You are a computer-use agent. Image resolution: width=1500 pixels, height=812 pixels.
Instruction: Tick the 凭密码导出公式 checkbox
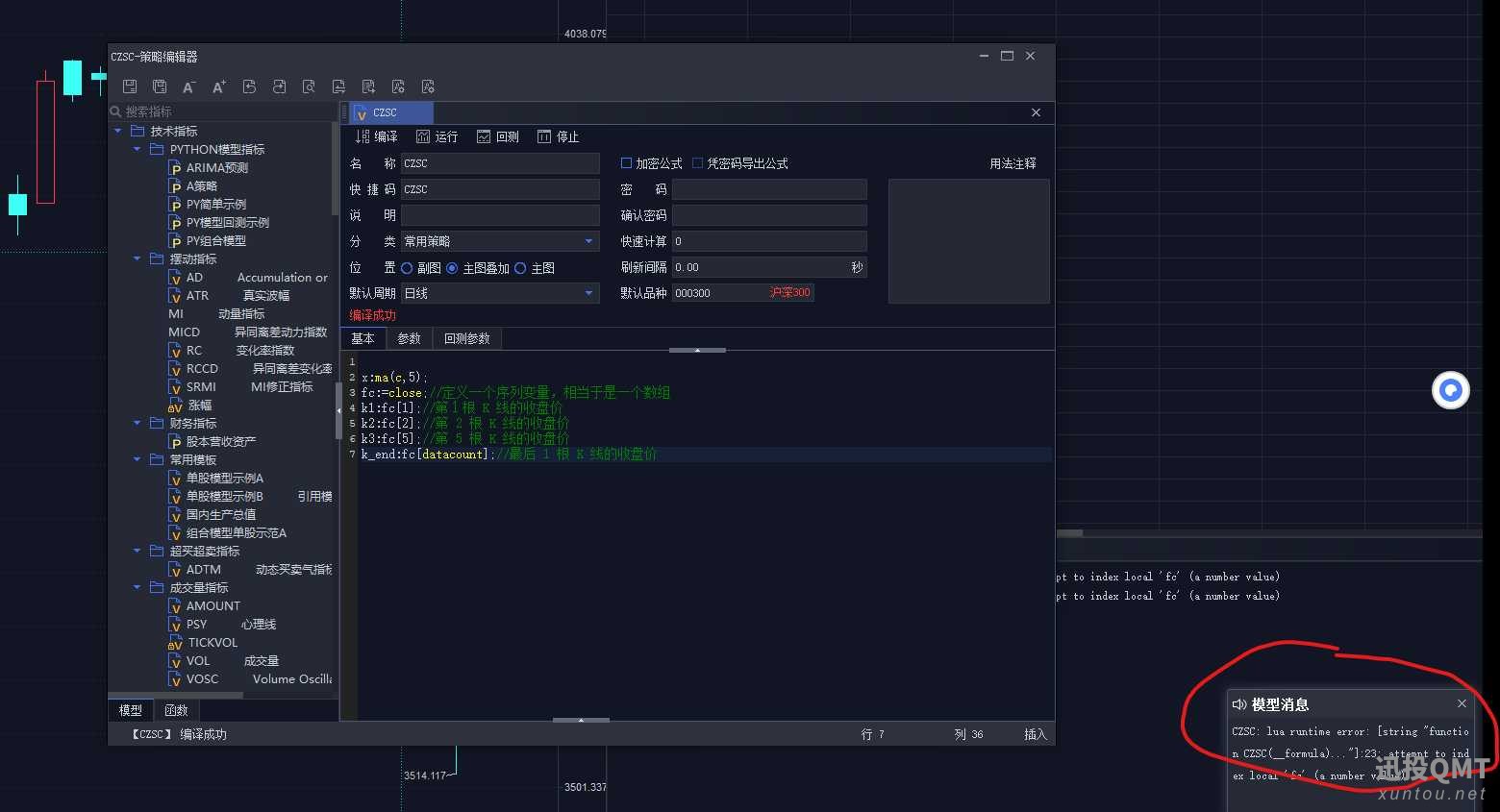[697, 163]
